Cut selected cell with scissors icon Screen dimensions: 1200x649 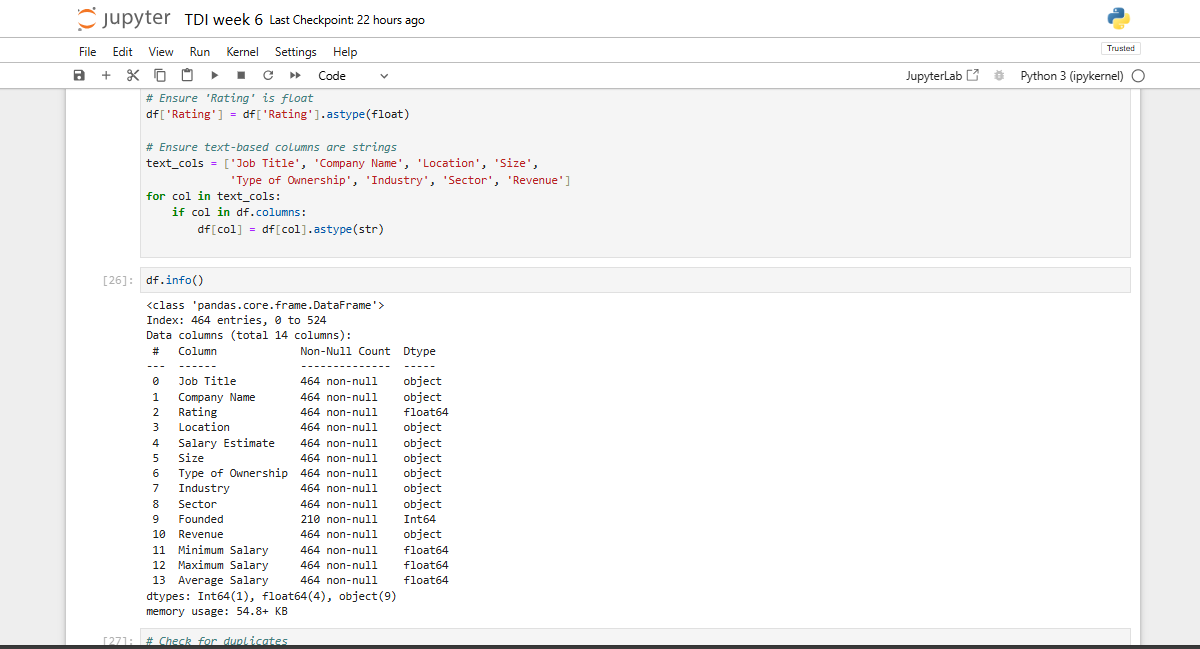133,76
